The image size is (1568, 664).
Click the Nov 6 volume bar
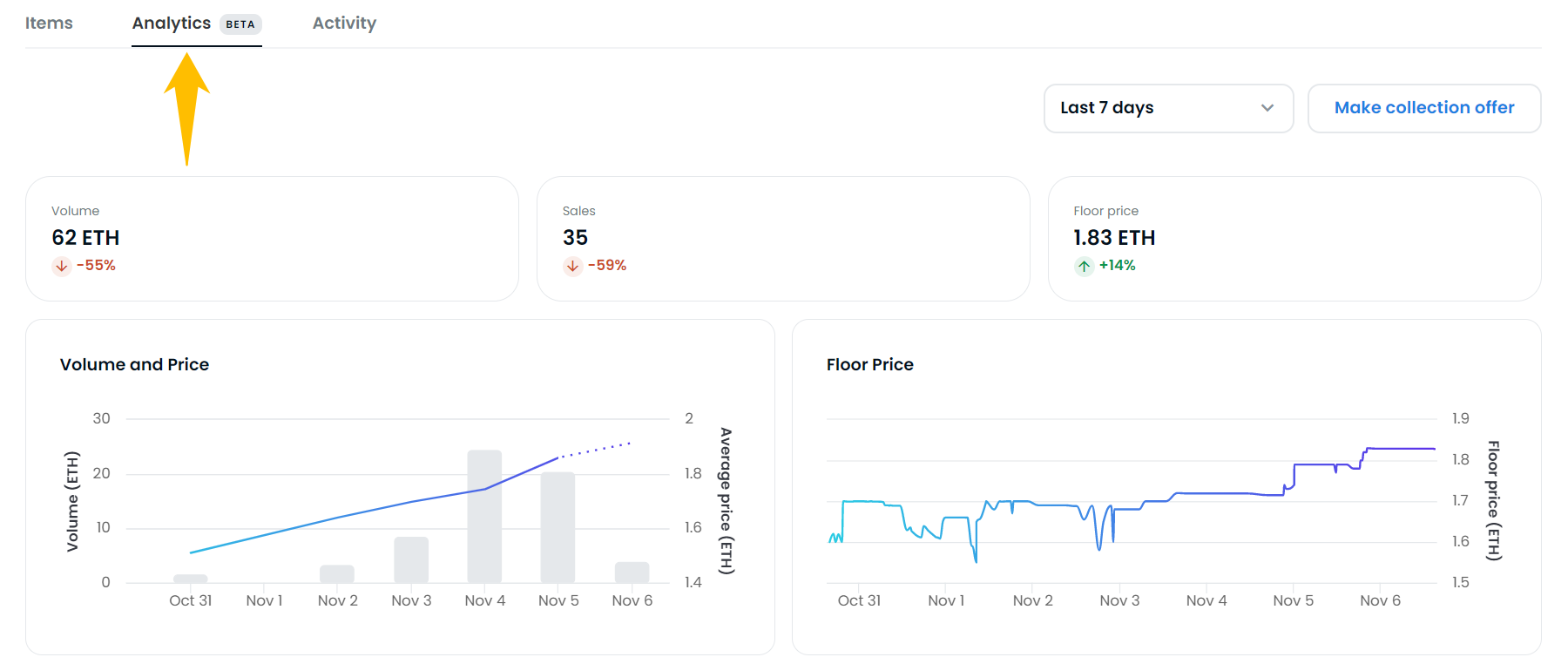[x=632, y=573]
